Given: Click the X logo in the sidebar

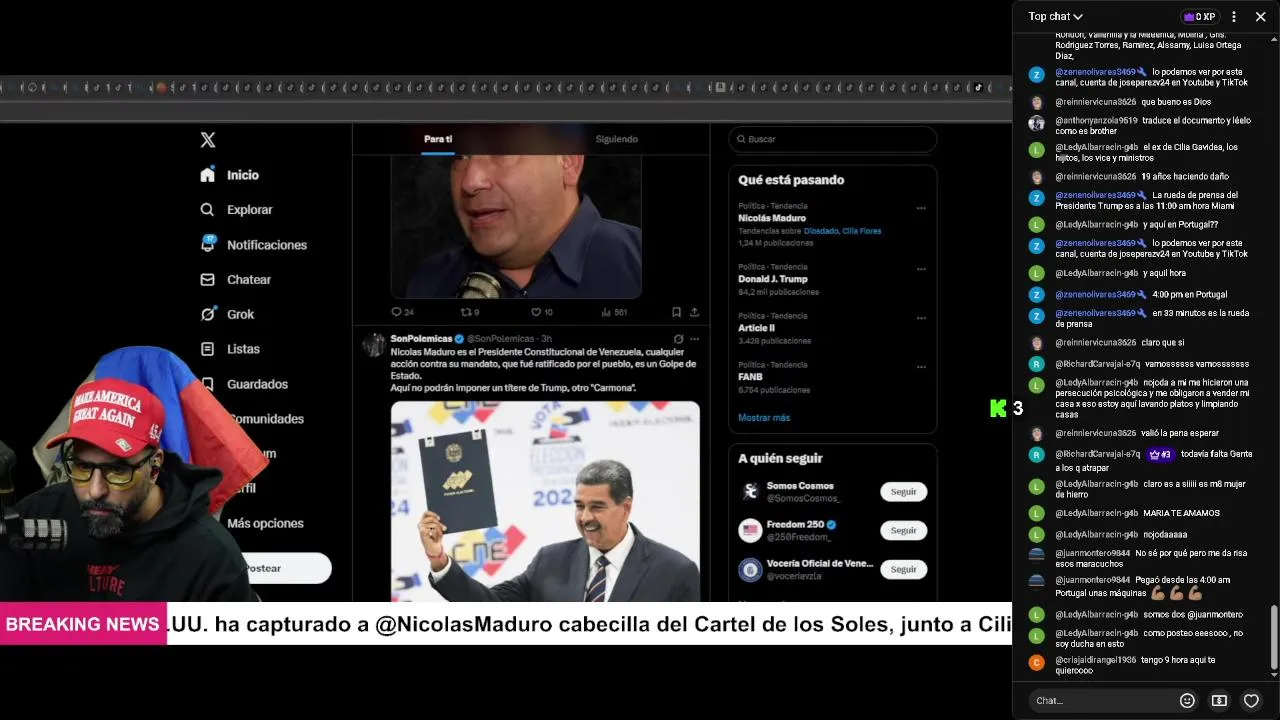Looking at the screenshot, I should coord(208,140).
